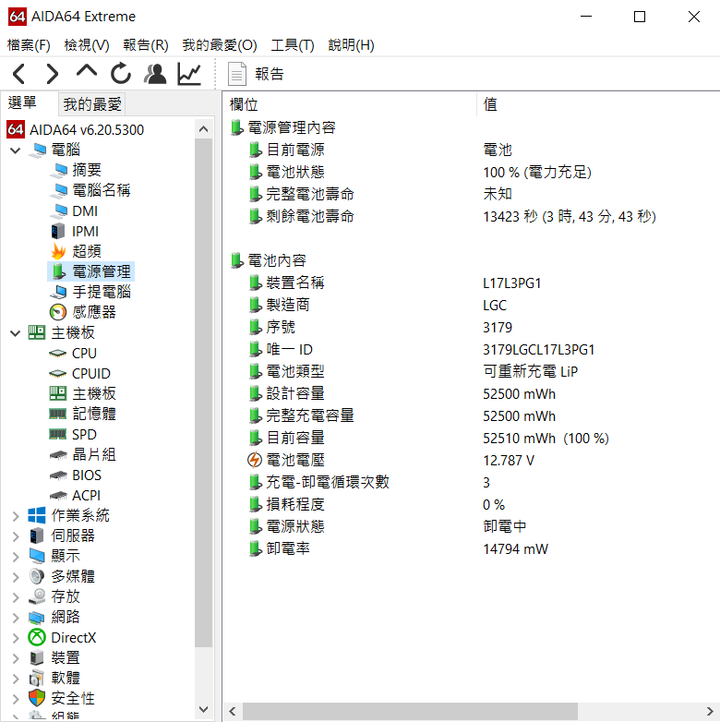Click the 14794 mW value

(515, 549)
